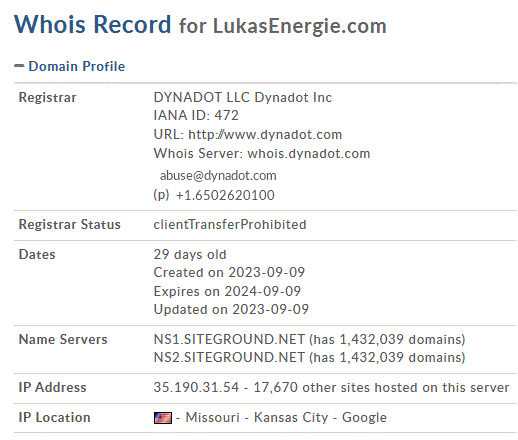Viewport: 518px width, 440px height.
Task: Open the 17,670 other sites link
Action: coord(381,387)
